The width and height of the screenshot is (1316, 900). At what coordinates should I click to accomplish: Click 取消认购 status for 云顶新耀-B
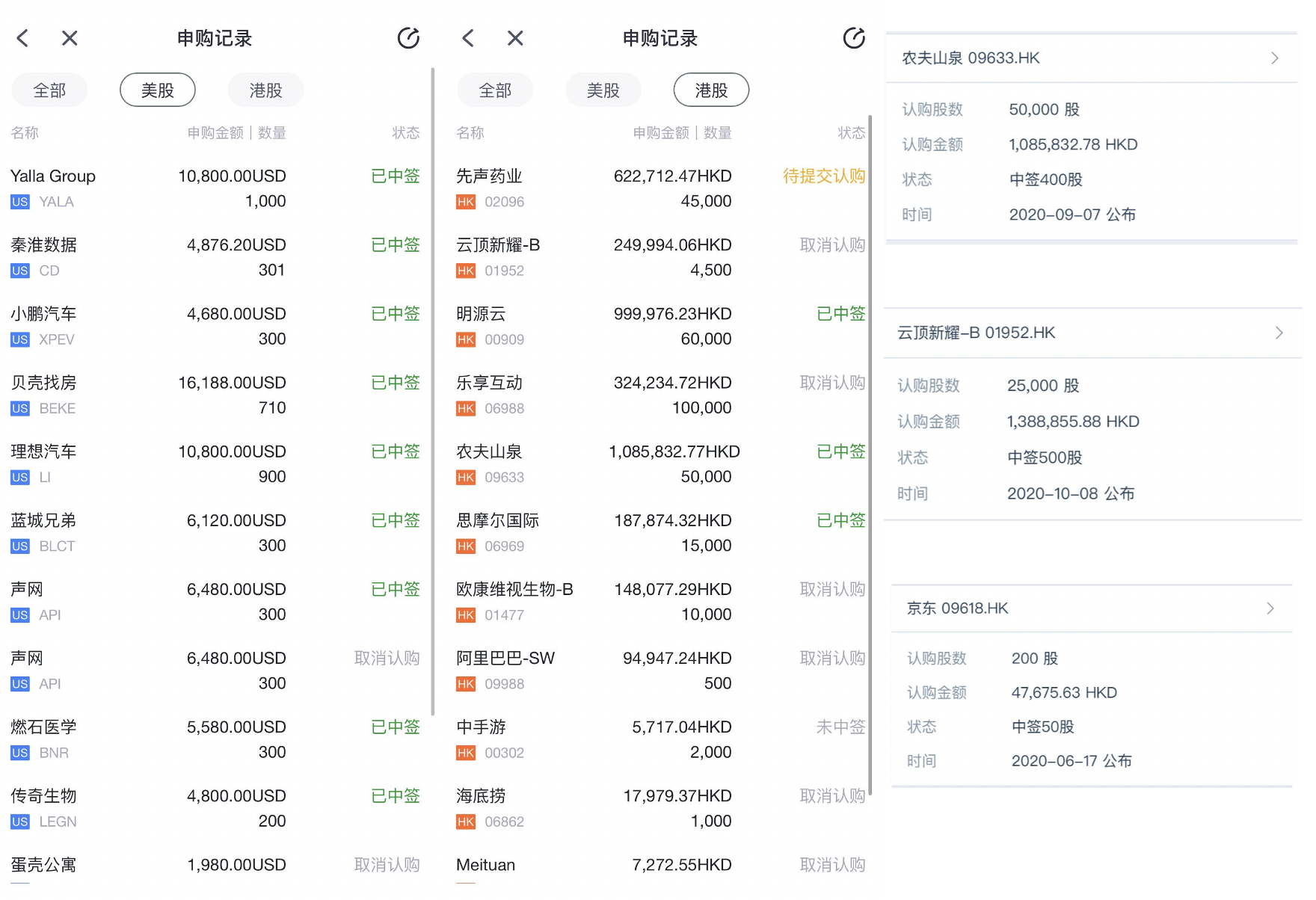pos(832,245)
